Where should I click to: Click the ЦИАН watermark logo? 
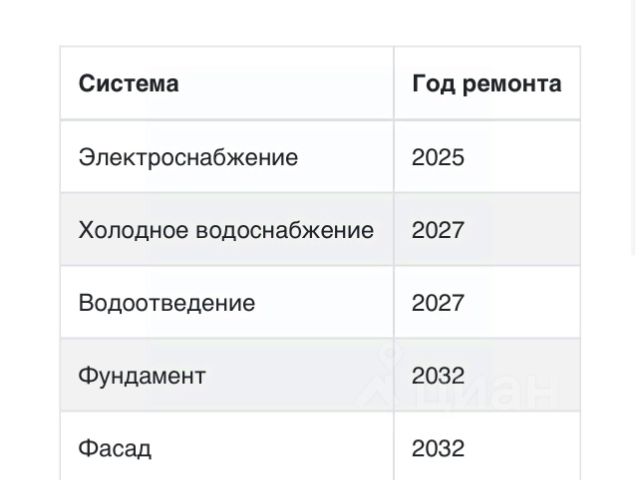coord(457,378)
